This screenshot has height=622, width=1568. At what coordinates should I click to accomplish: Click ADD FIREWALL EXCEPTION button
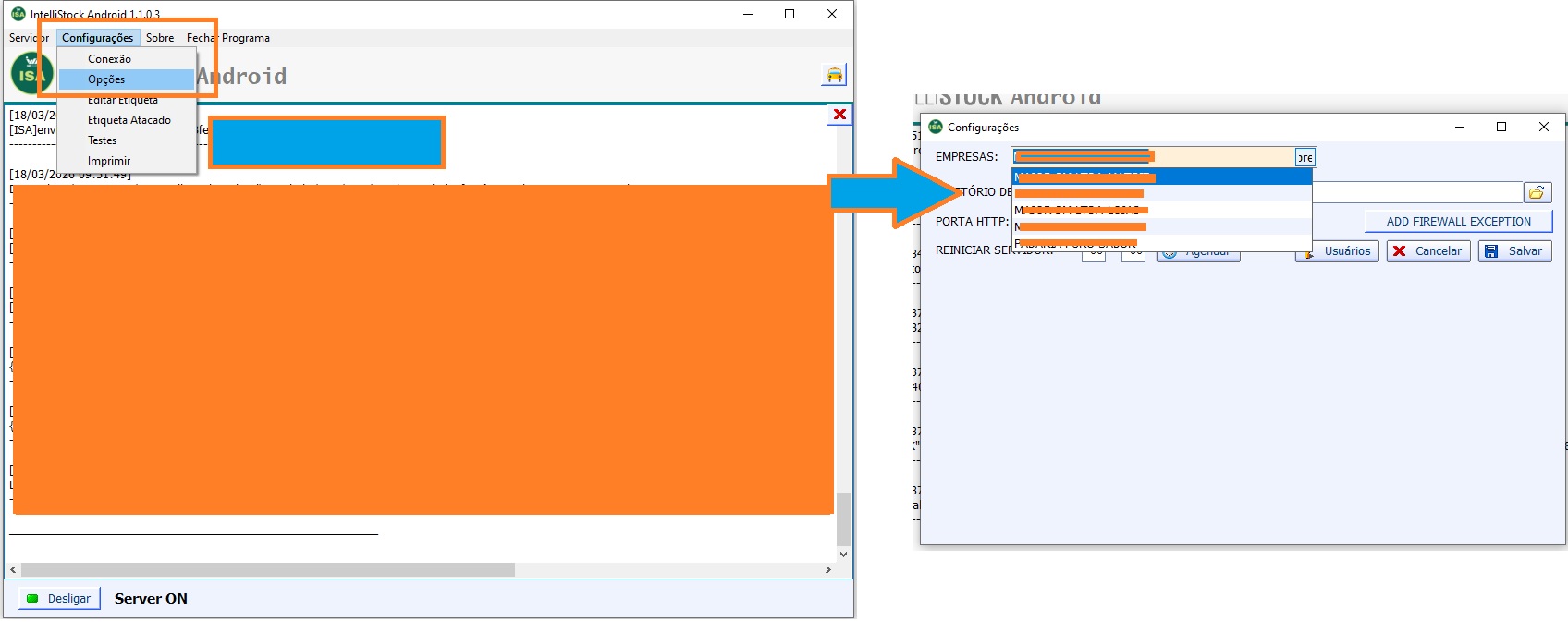click(x=1458, y=222)
